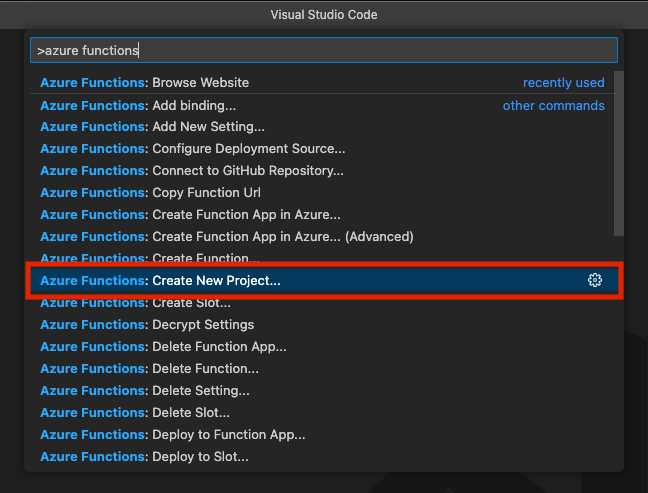Run Azure Functions: Decrypt Settings
The height and width of the screenshot is (493, 648).
pos(324,324)
